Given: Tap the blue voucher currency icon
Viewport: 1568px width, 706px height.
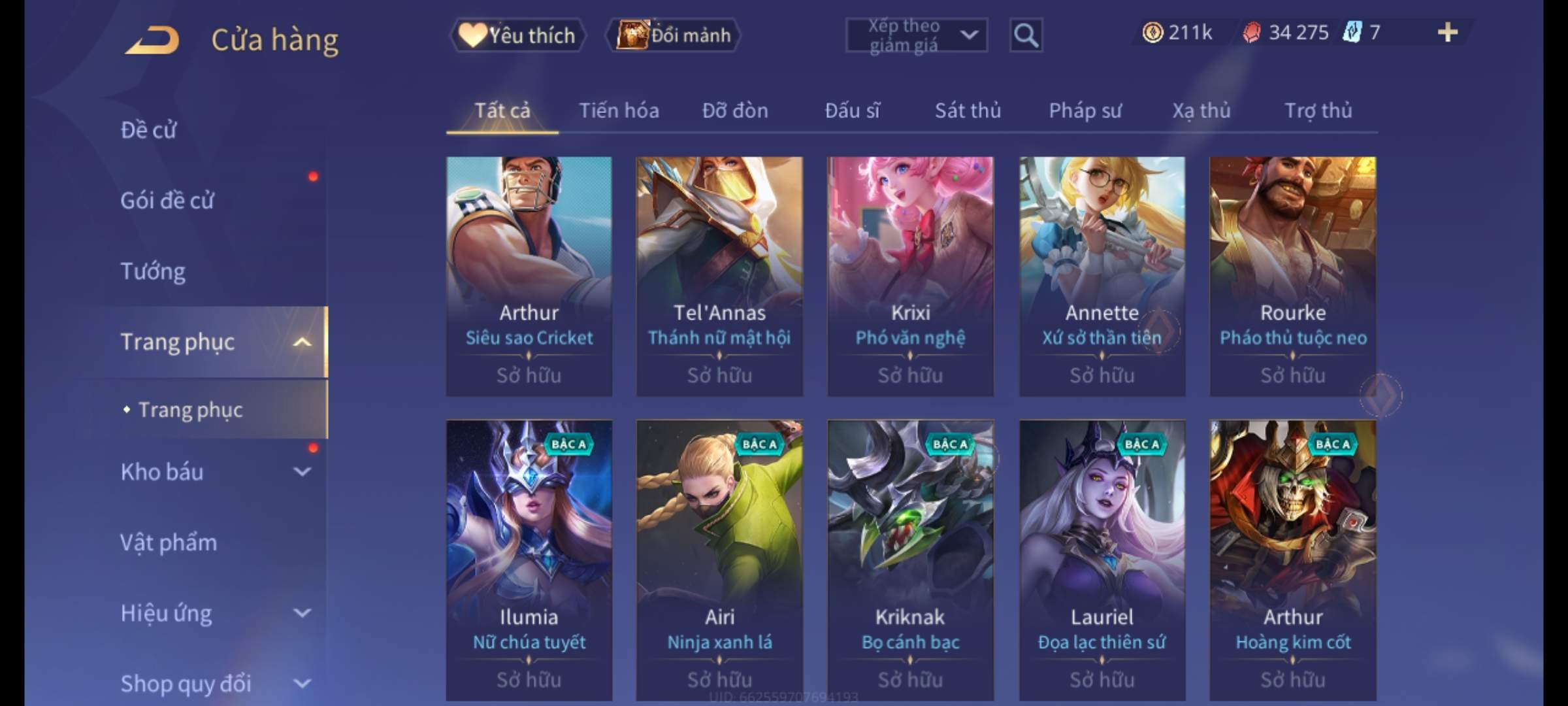Looking at the screenshot, I should click(1351, 32).
